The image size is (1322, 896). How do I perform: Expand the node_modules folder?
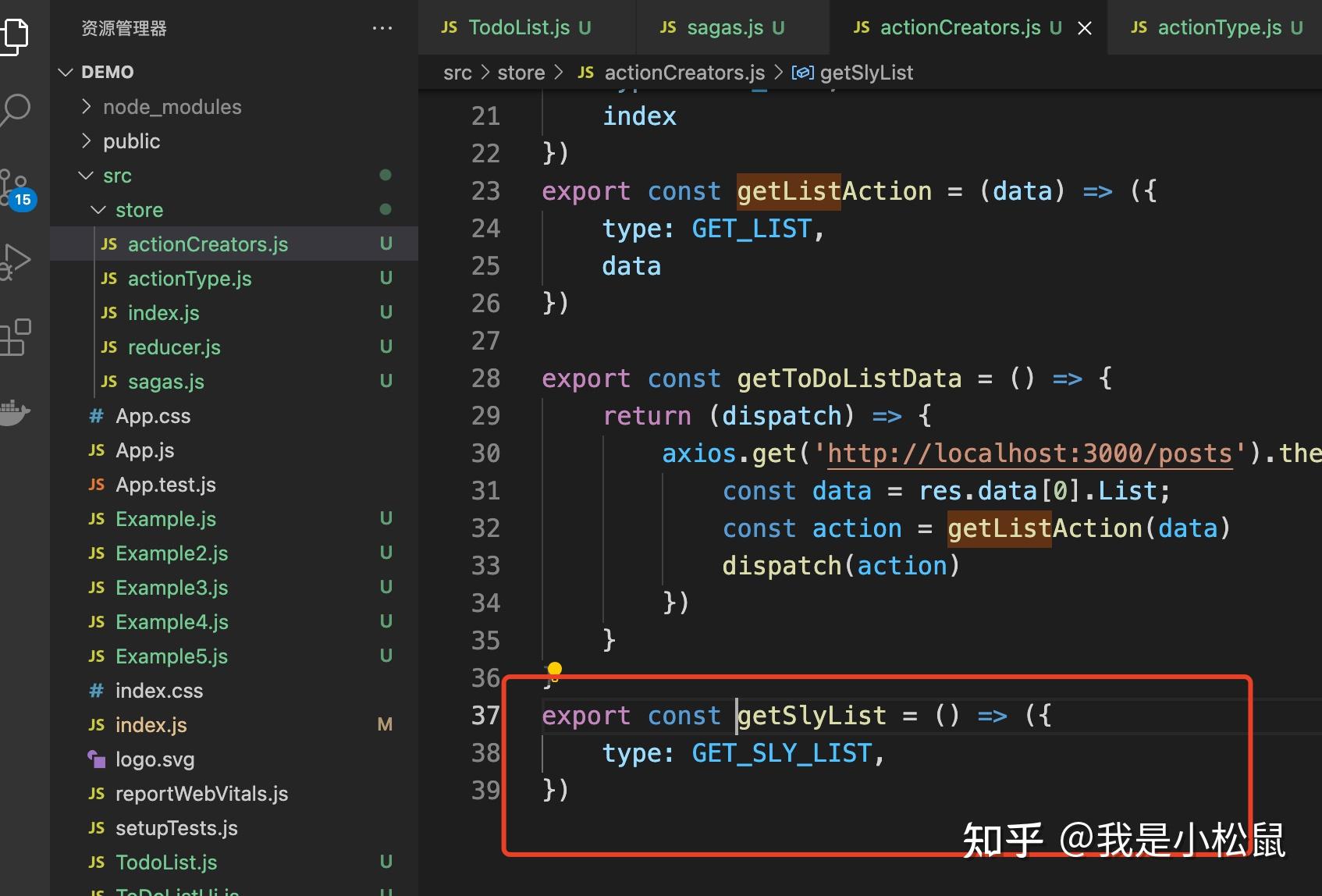pyautogui.click(x=234, y=107)
